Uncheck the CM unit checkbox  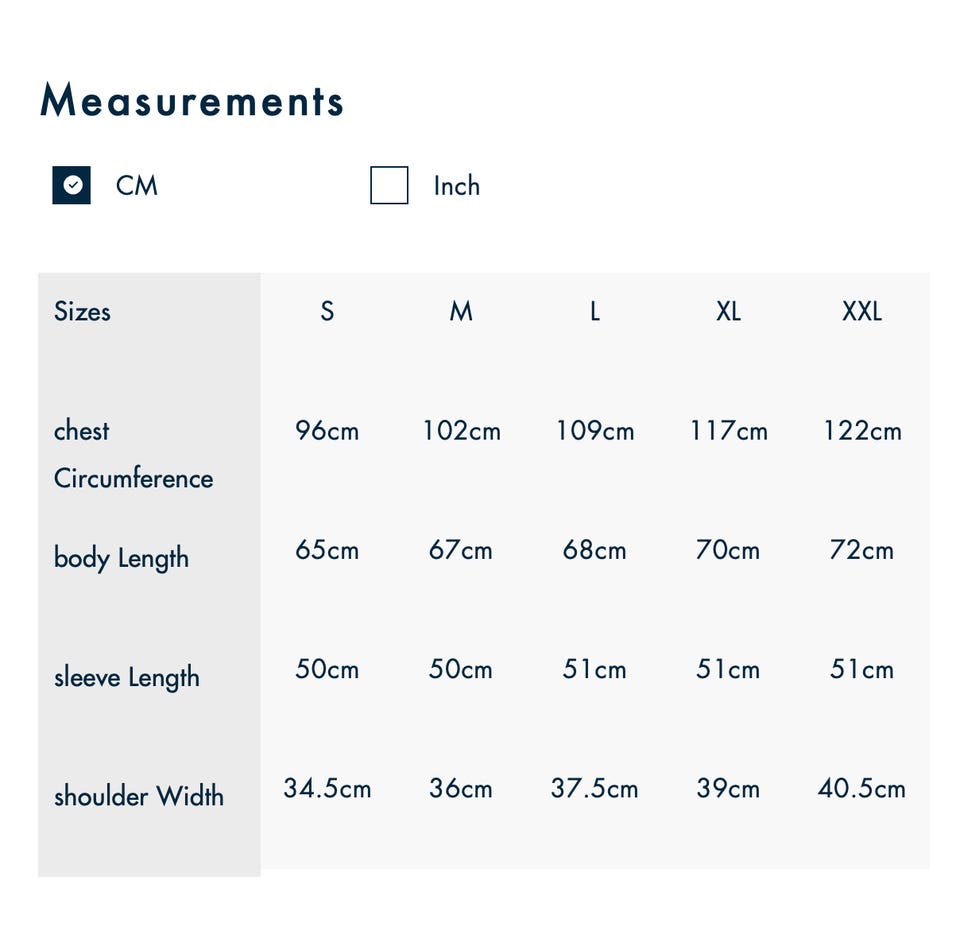tap(72, 185)
